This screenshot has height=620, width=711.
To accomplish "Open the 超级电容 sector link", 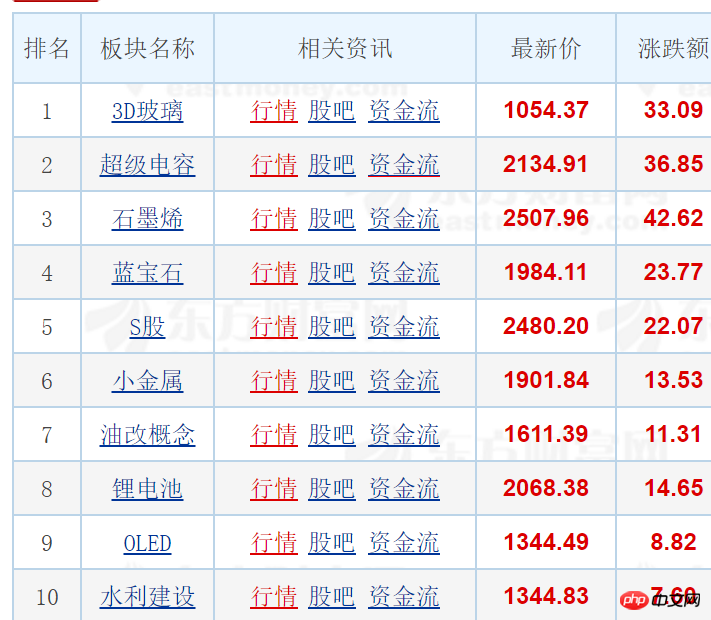I will click(147, 165).
